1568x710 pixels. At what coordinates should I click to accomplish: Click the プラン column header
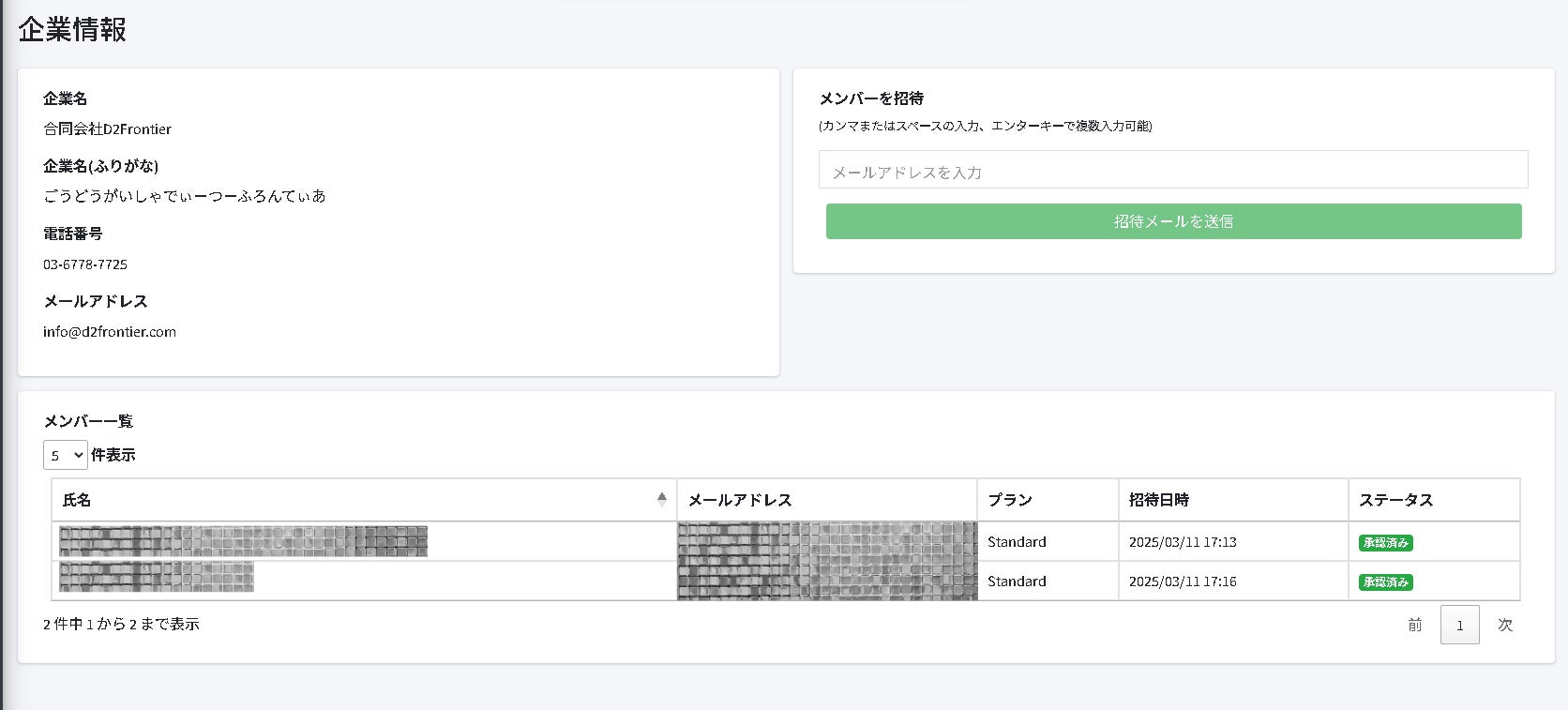pyautogui.click(x=1010, y=500)
